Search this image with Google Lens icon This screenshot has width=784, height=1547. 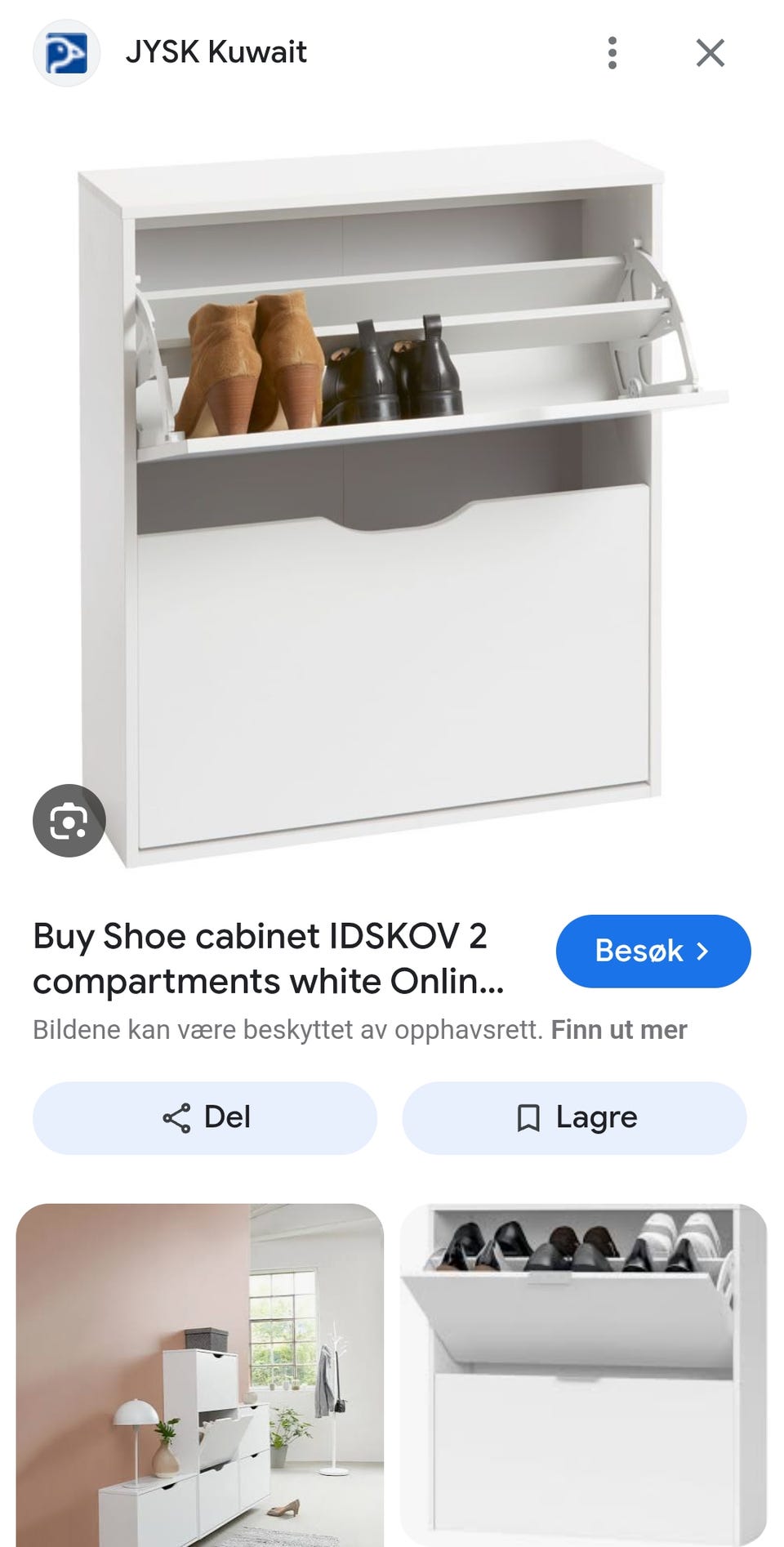coord(69,820)
